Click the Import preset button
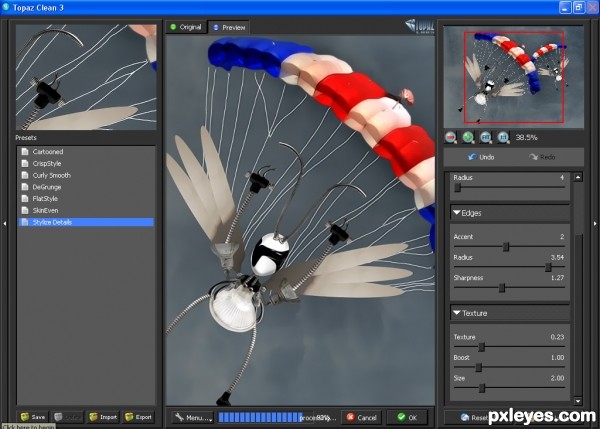600x429 pixels. pos(103,417)
